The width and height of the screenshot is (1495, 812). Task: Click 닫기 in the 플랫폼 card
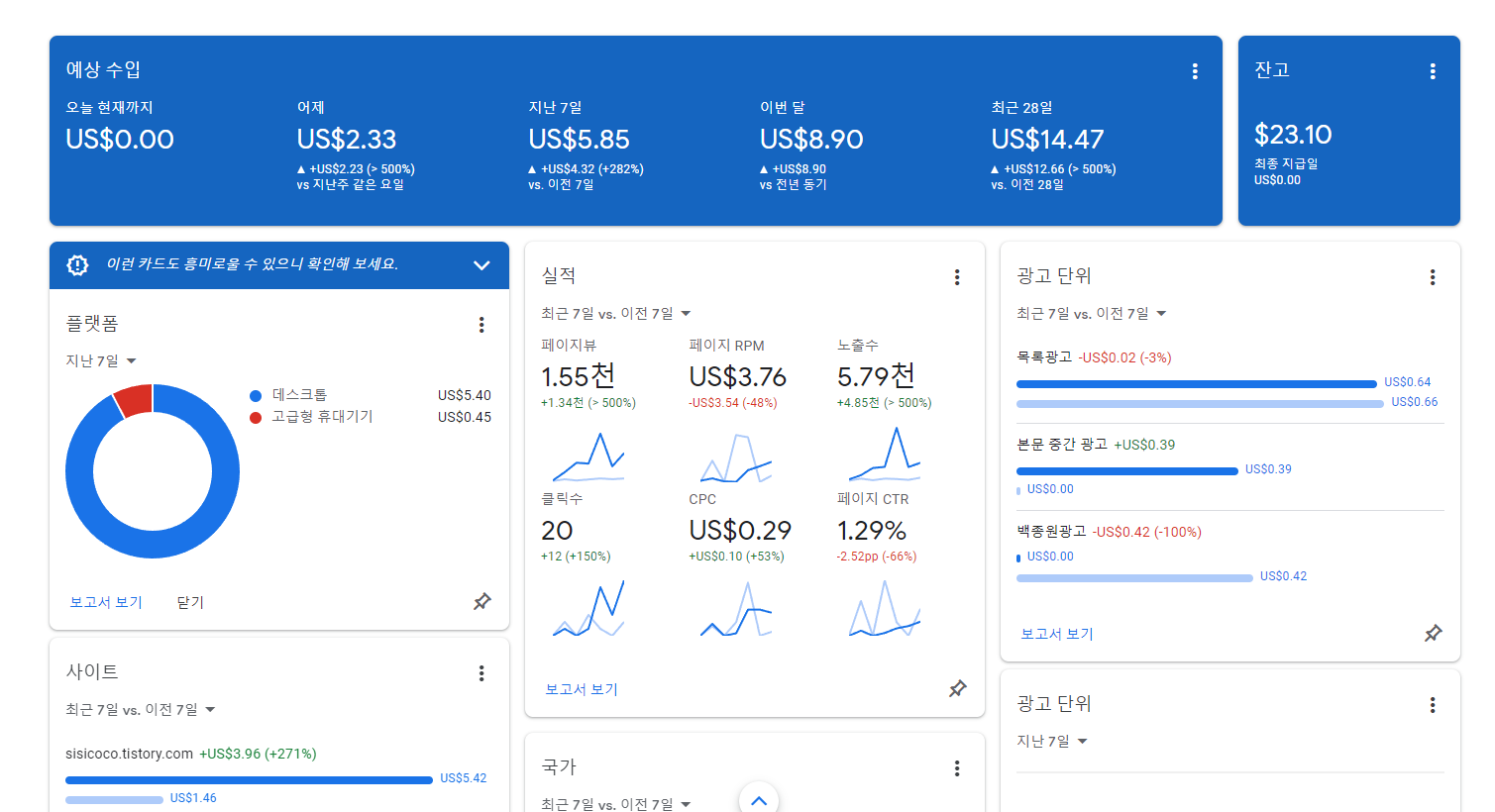pyautogui.click(x=190, y=602)
